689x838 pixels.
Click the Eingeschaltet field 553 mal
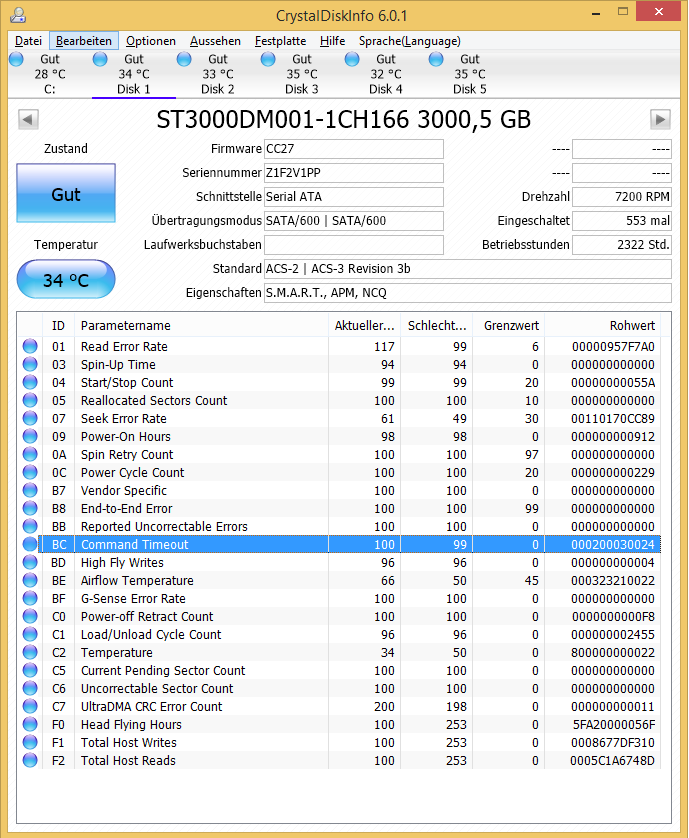[x=622, y=221]
